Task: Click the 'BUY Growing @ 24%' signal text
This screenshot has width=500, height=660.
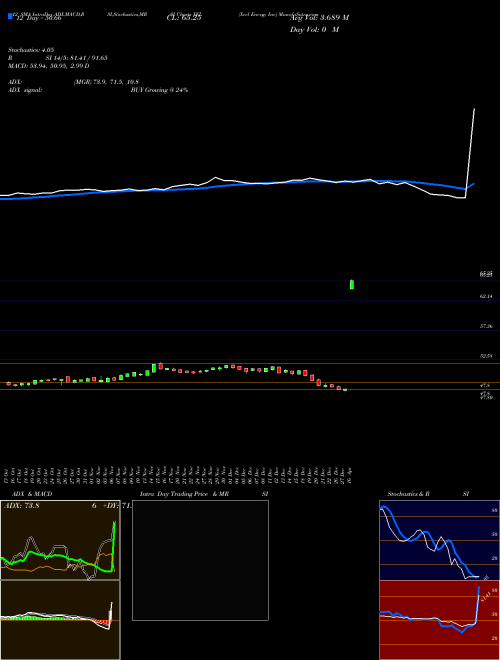Action: tap(159, 90)
